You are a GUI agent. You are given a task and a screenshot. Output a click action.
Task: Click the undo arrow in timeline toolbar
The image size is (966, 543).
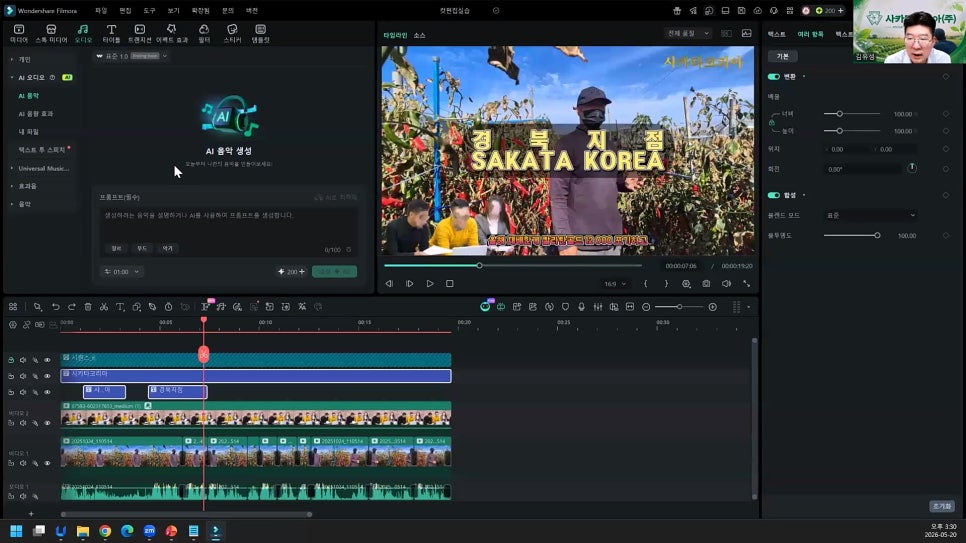55,307
